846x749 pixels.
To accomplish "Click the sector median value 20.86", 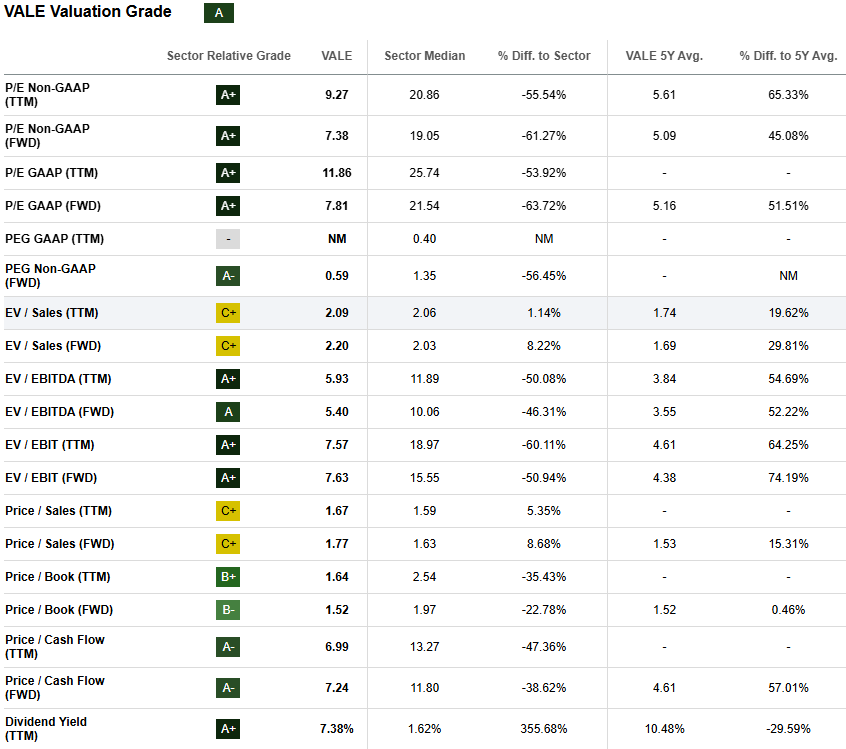I will pos(425,95).
